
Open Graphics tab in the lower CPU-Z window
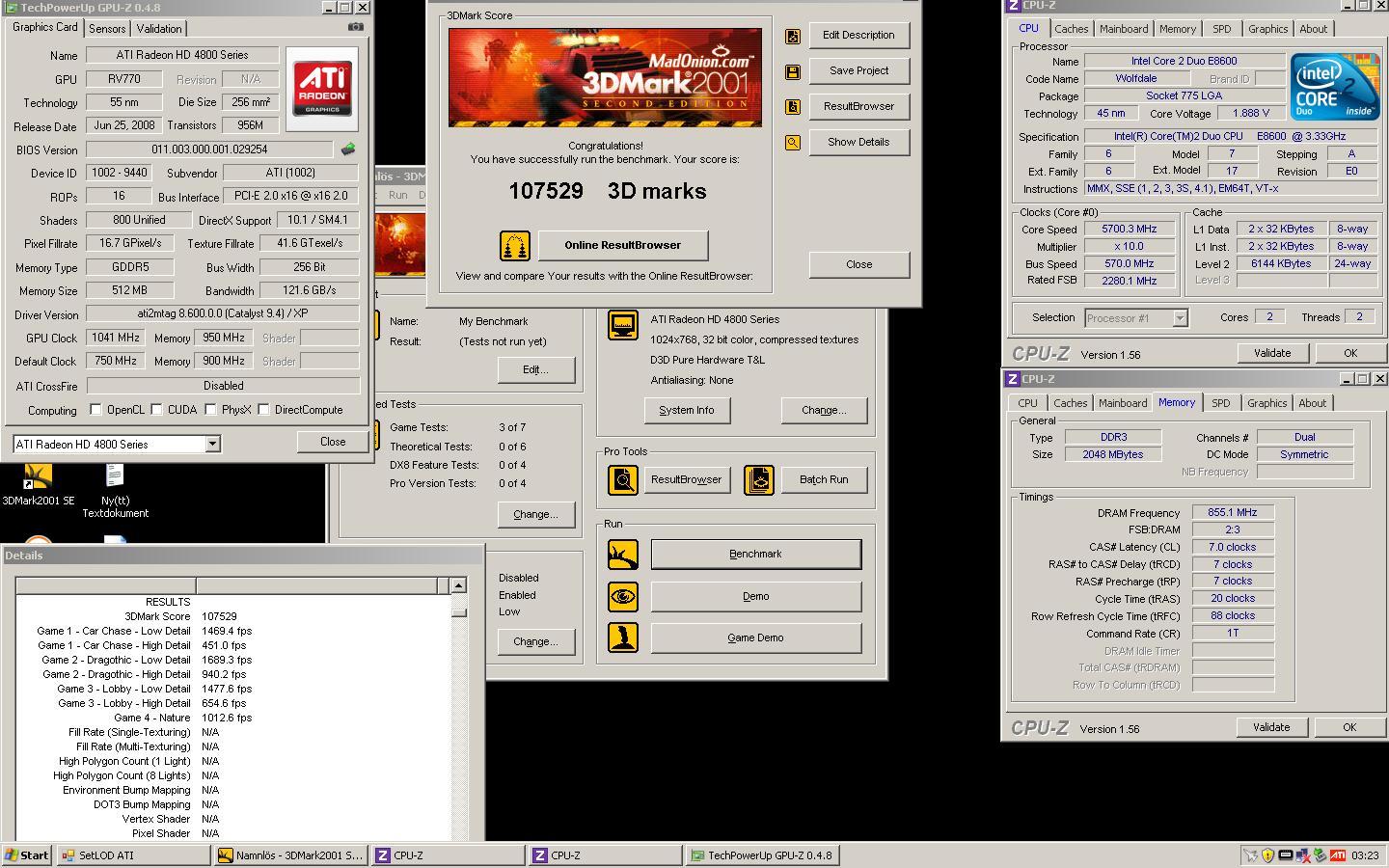tap(1266, 403)
